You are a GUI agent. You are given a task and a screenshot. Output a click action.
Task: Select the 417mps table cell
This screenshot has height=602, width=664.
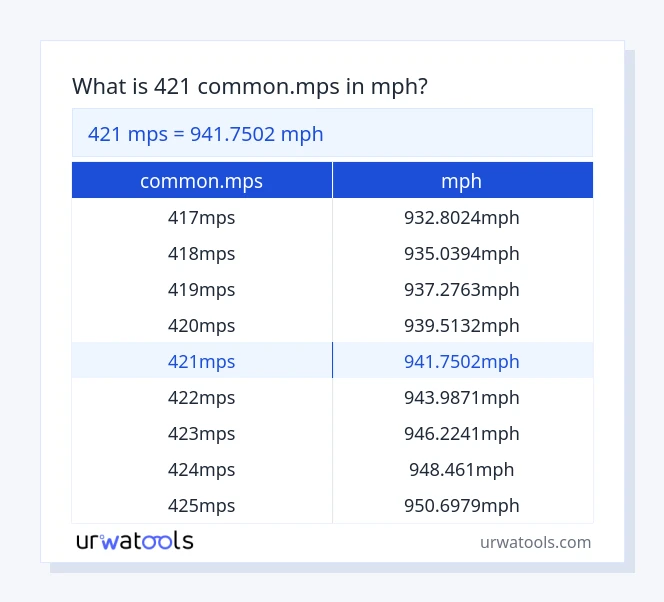(x=201, y=217)
